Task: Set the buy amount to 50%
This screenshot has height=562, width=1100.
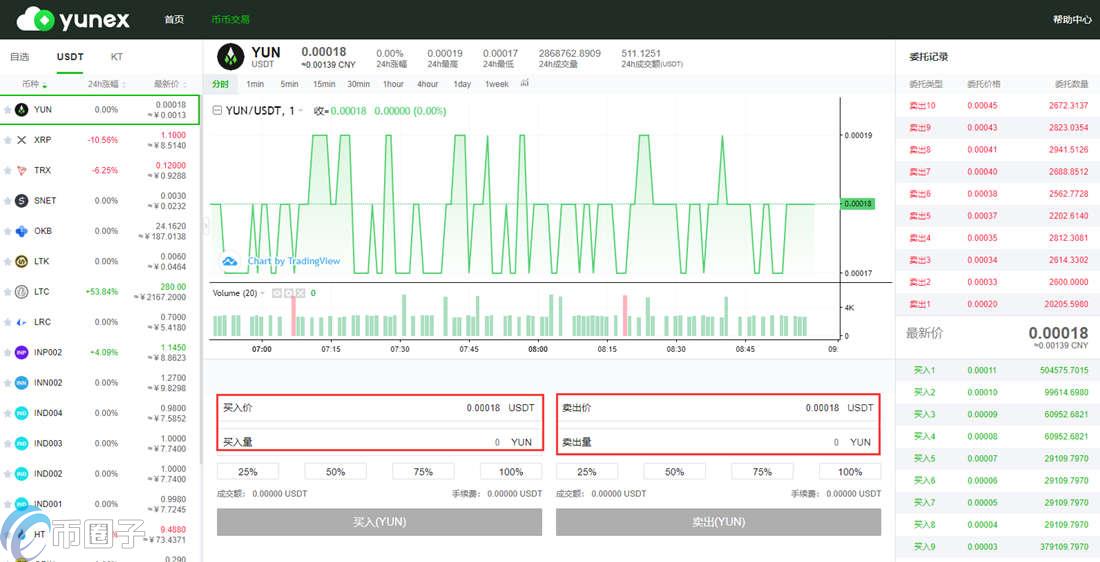Action: click(x=335, y=472)
